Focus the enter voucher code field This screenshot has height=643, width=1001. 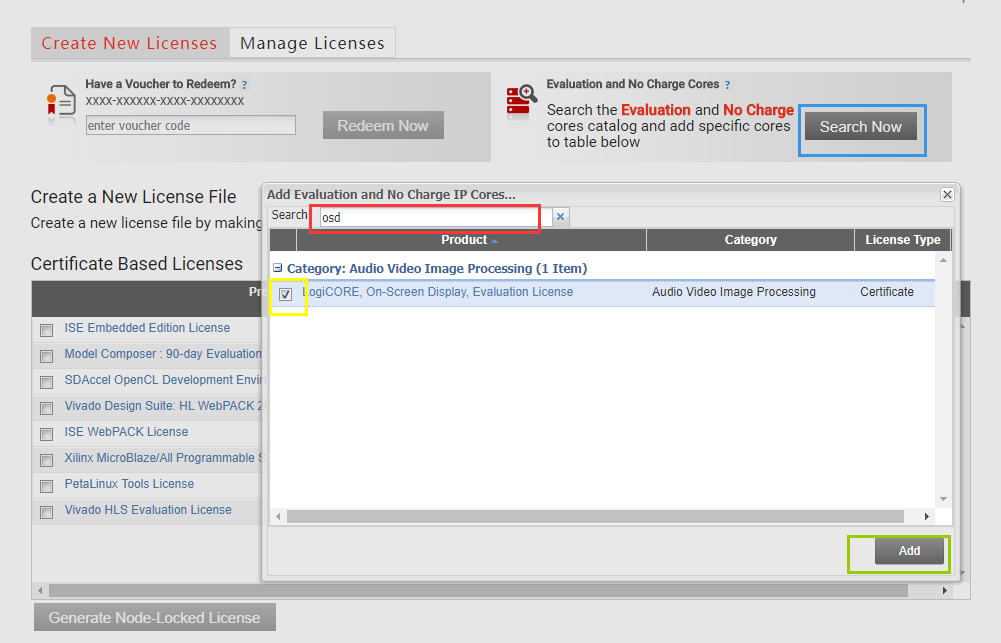point(191,125)
